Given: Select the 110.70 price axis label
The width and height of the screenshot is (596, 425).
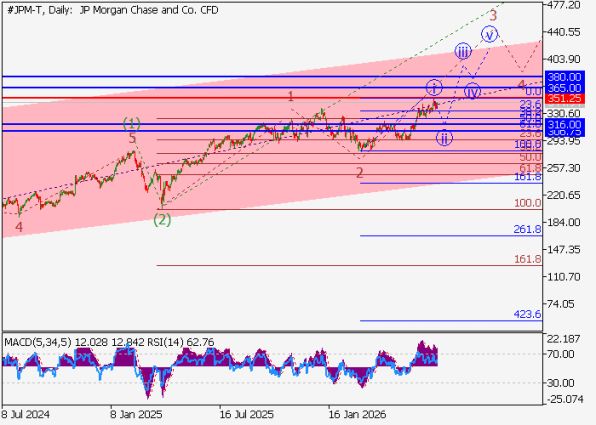Looking at the screenshot, I should coord(563,276).
